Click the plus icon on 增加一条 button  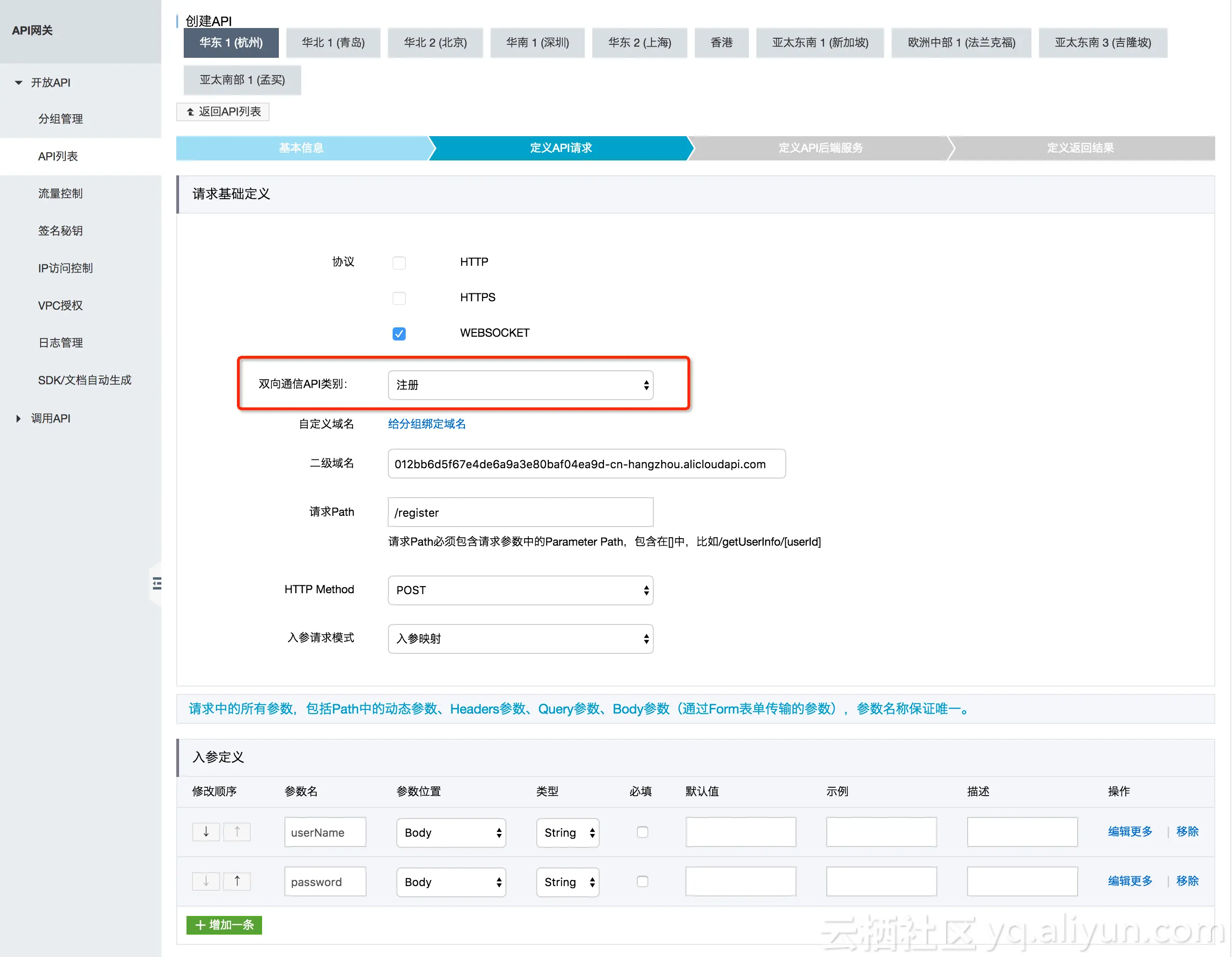pos(201,925)
